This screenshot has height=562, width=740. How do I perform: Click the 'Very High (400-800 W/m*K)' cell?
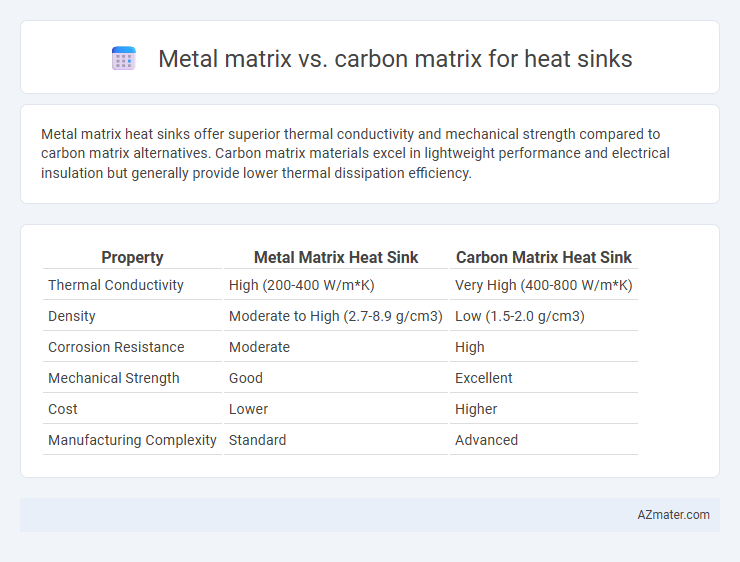click(544, 285)
